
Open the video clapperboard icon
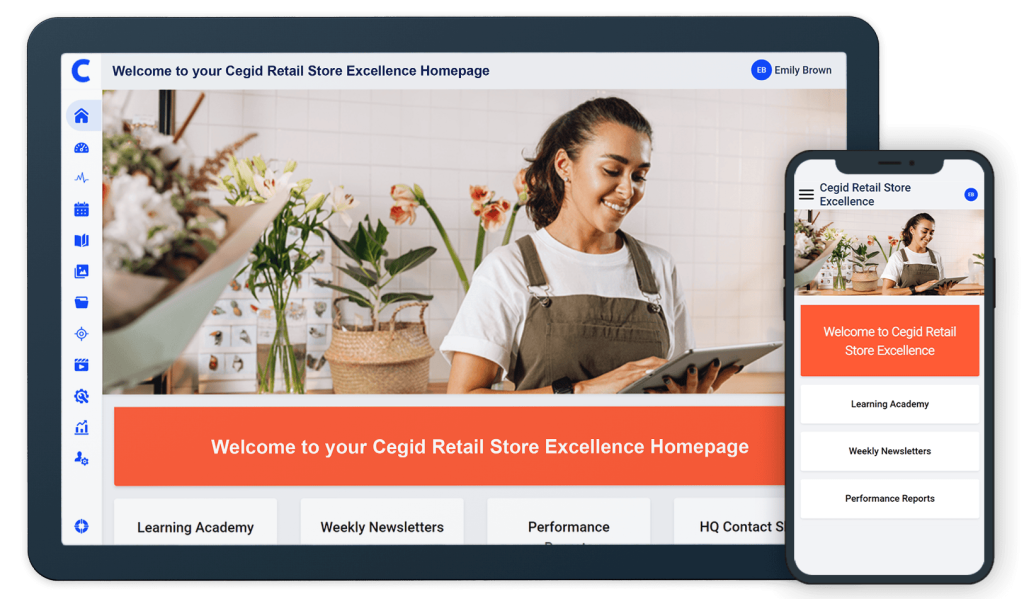tap(82, 364)
